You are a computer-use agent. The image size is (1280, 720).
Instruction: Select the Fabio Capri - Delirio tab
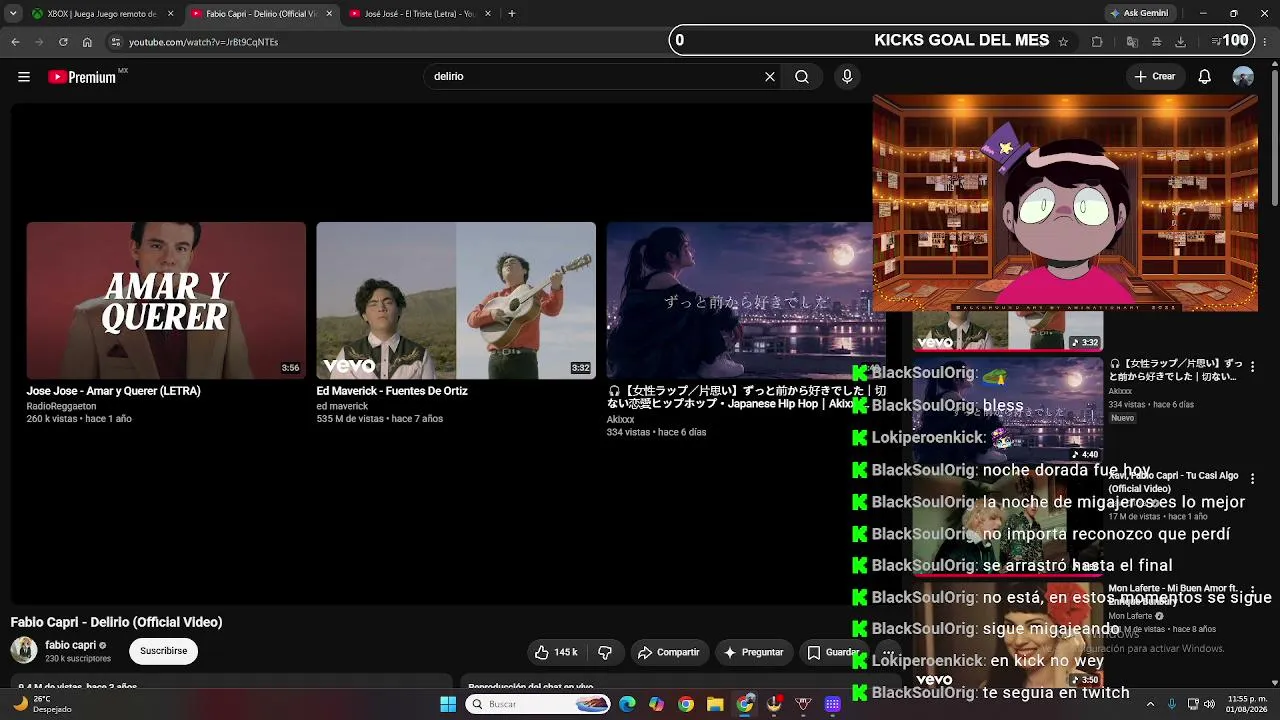pyautogui.click(x=262, y=14)
